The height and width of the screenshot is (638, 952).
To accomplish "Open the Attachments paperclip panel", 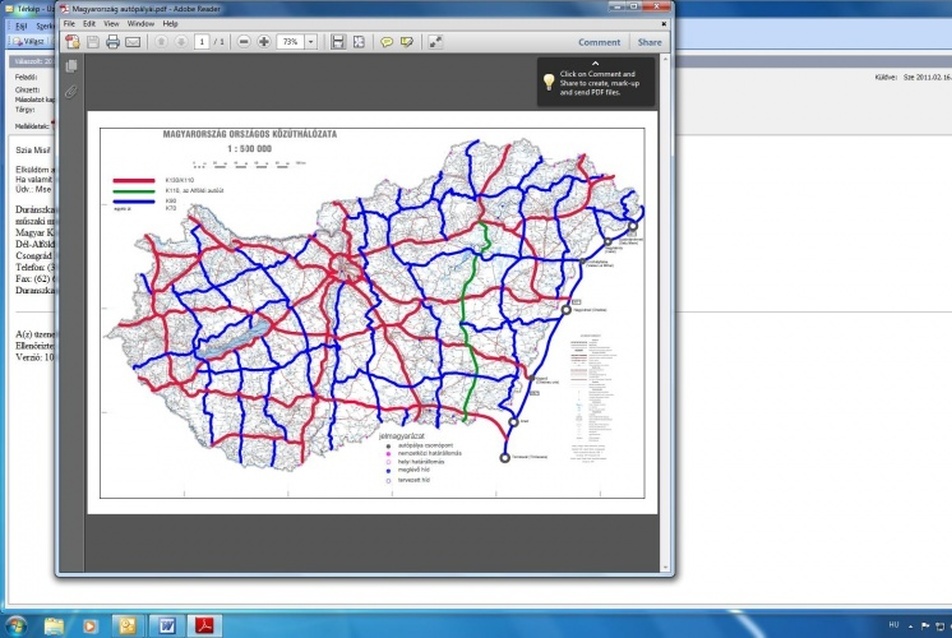I will (x=72, y=92).
